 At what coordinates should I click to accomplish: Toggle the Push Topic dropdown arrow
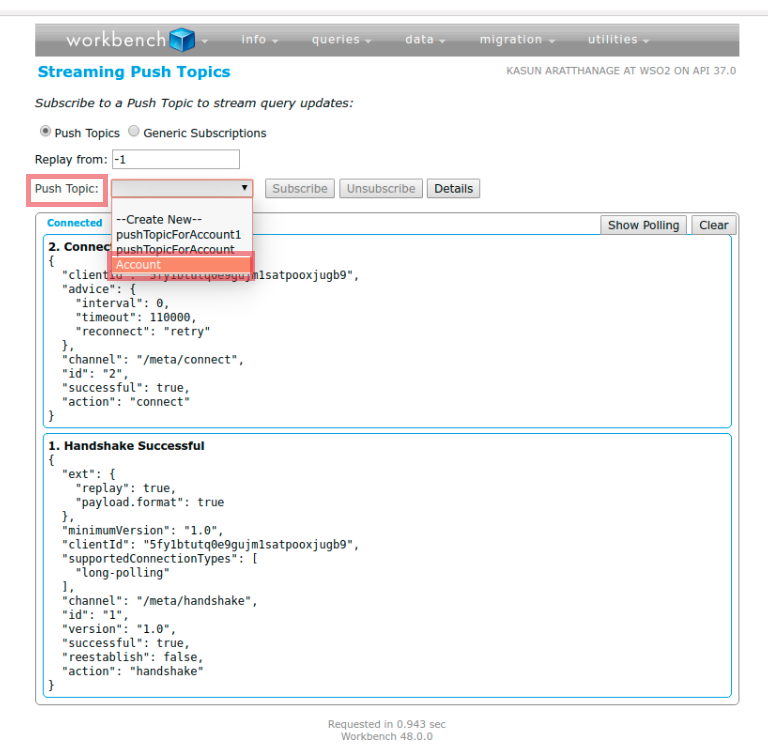pyautogui.click(x=244, y=188)
